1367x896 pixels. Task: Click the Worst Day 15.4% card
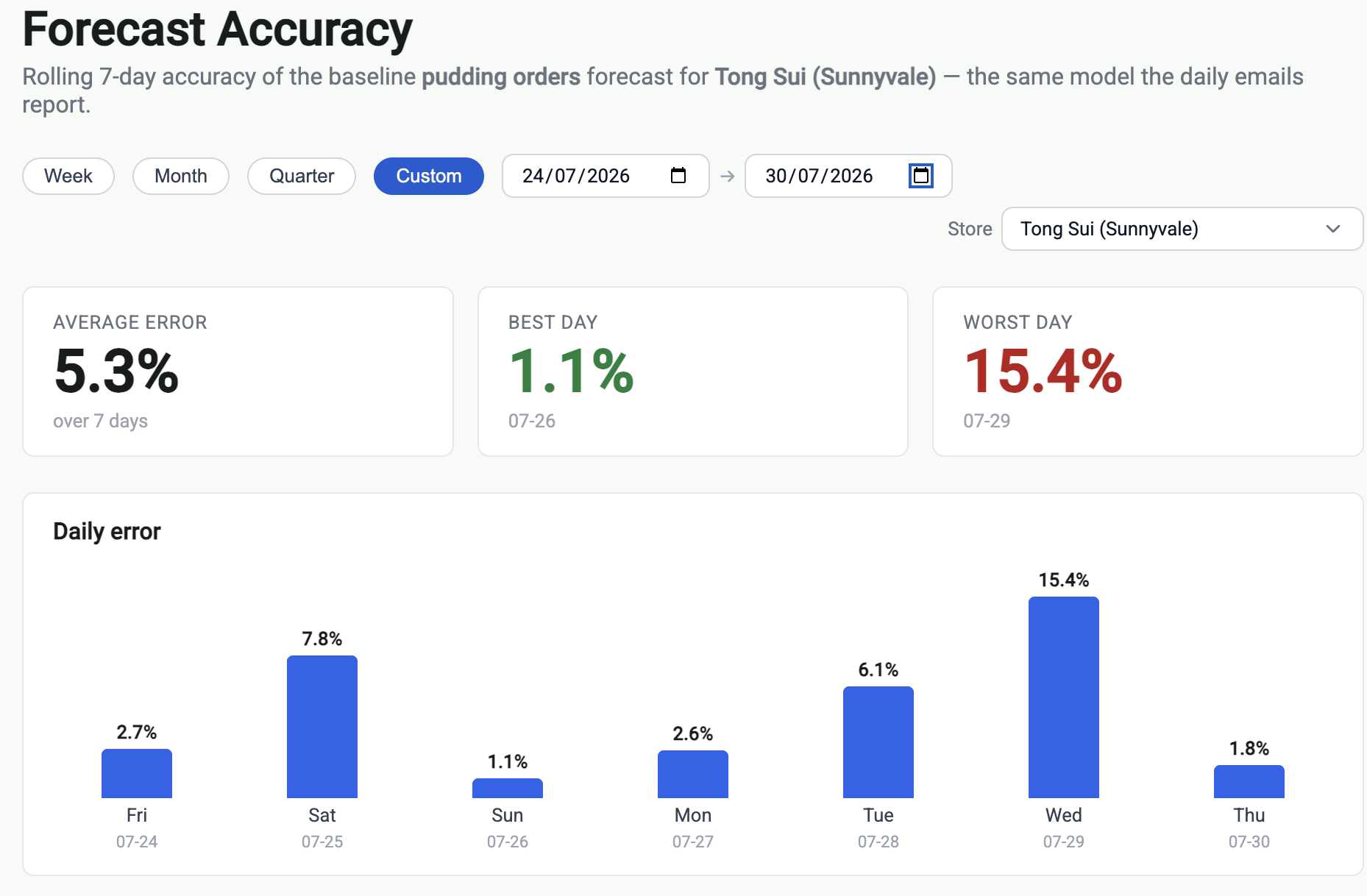[x=1148, y=371]
